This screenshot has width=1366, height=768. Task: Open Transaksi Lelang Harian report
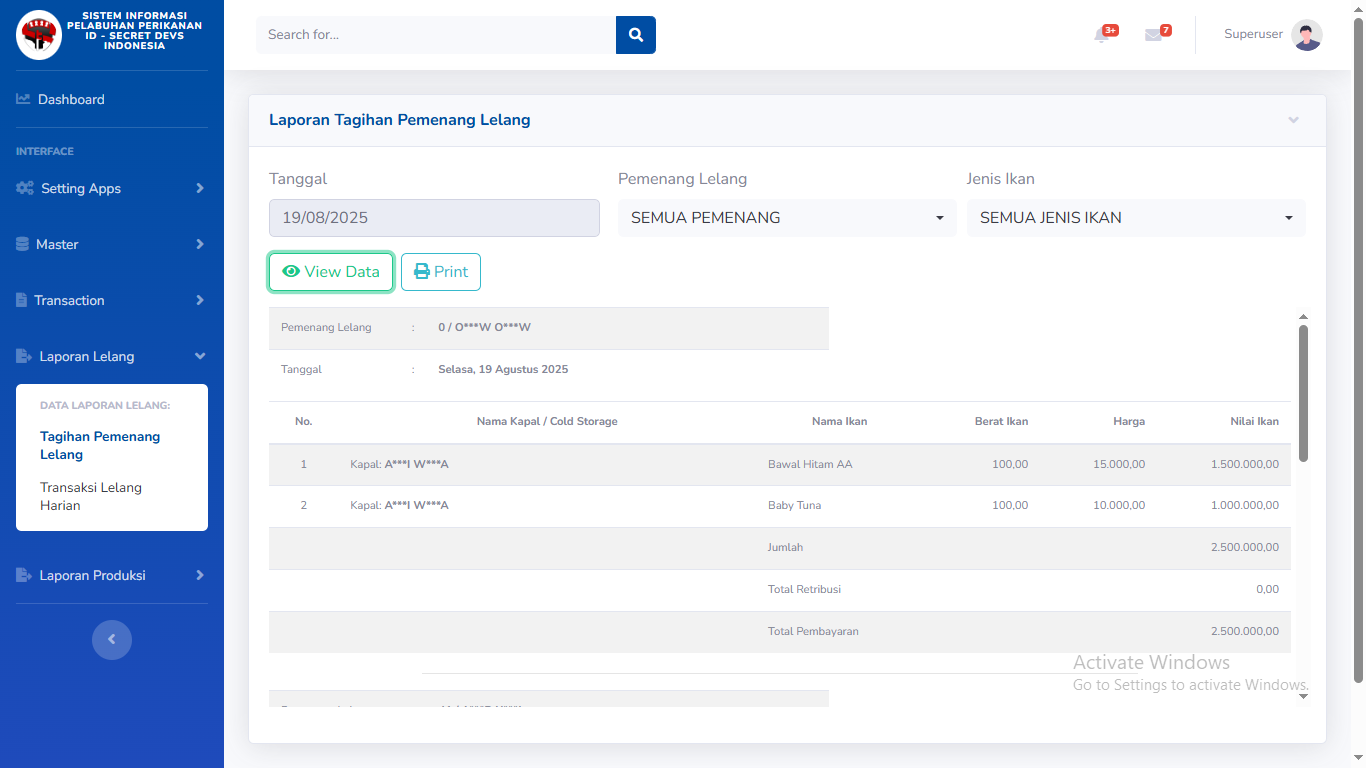pos(91,496)
